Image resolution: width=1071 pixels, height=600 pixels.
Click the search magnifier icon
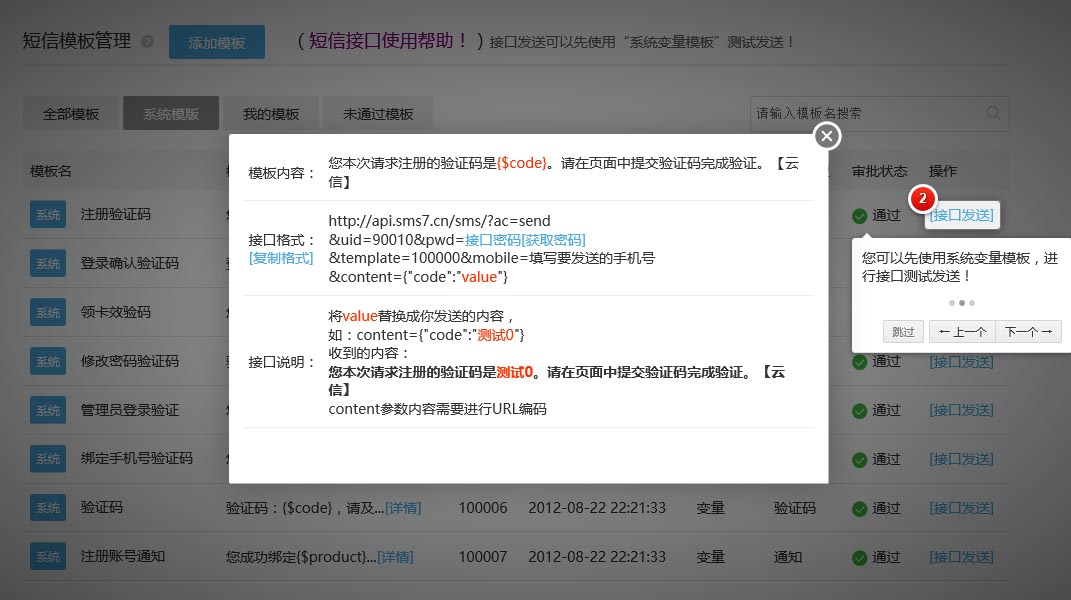point(993,113)
